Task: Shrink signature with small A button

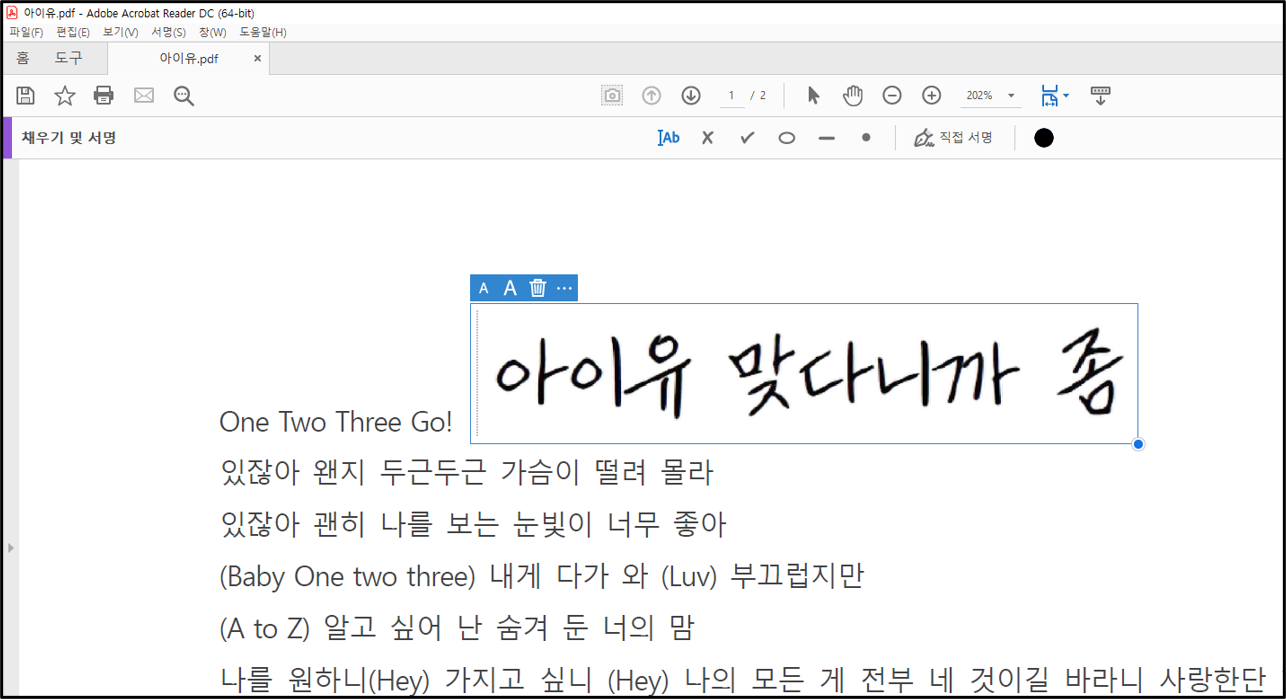Action: (x=484, y=288)
